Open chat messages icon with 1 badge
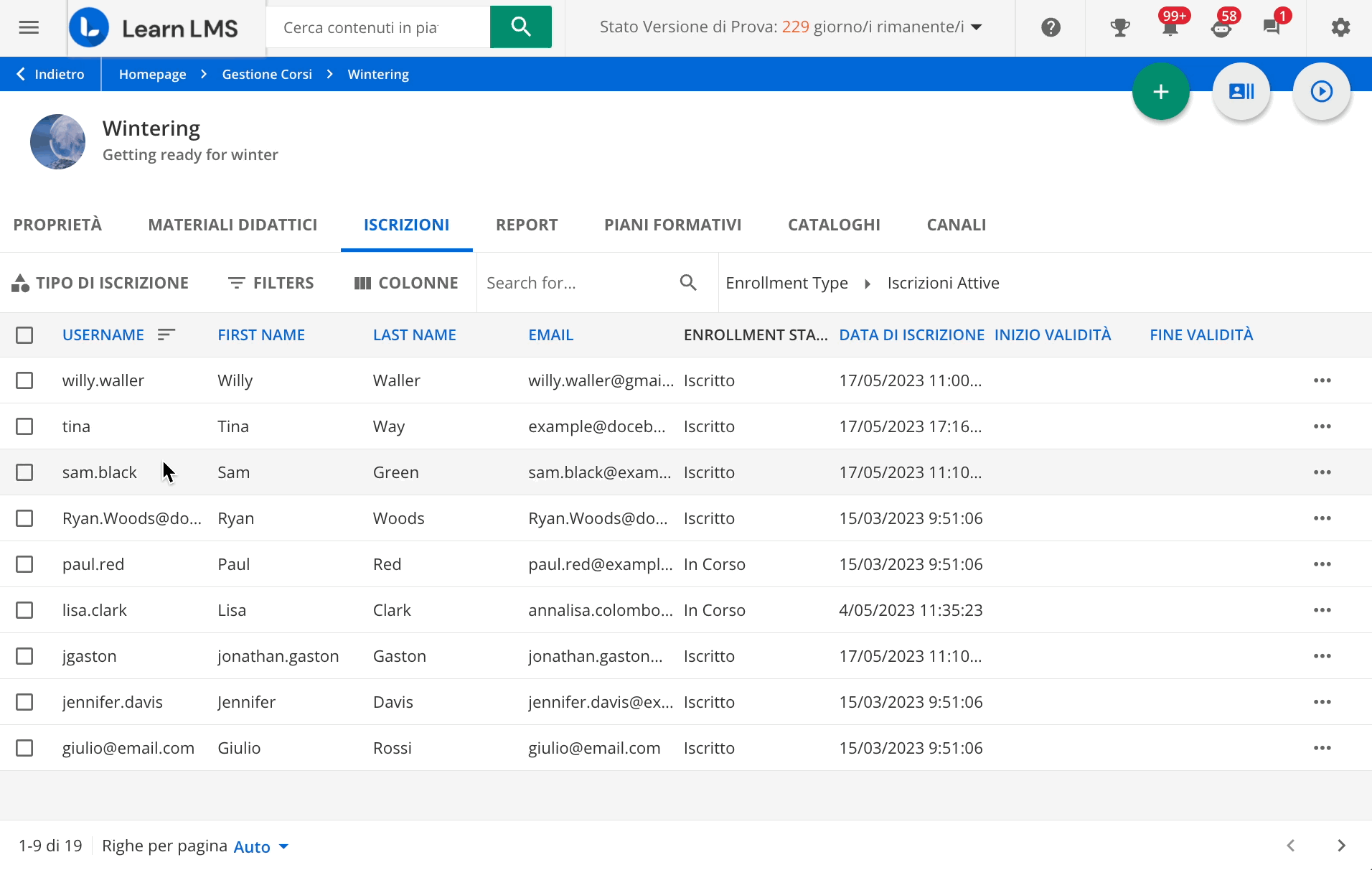 (1272, 28)
